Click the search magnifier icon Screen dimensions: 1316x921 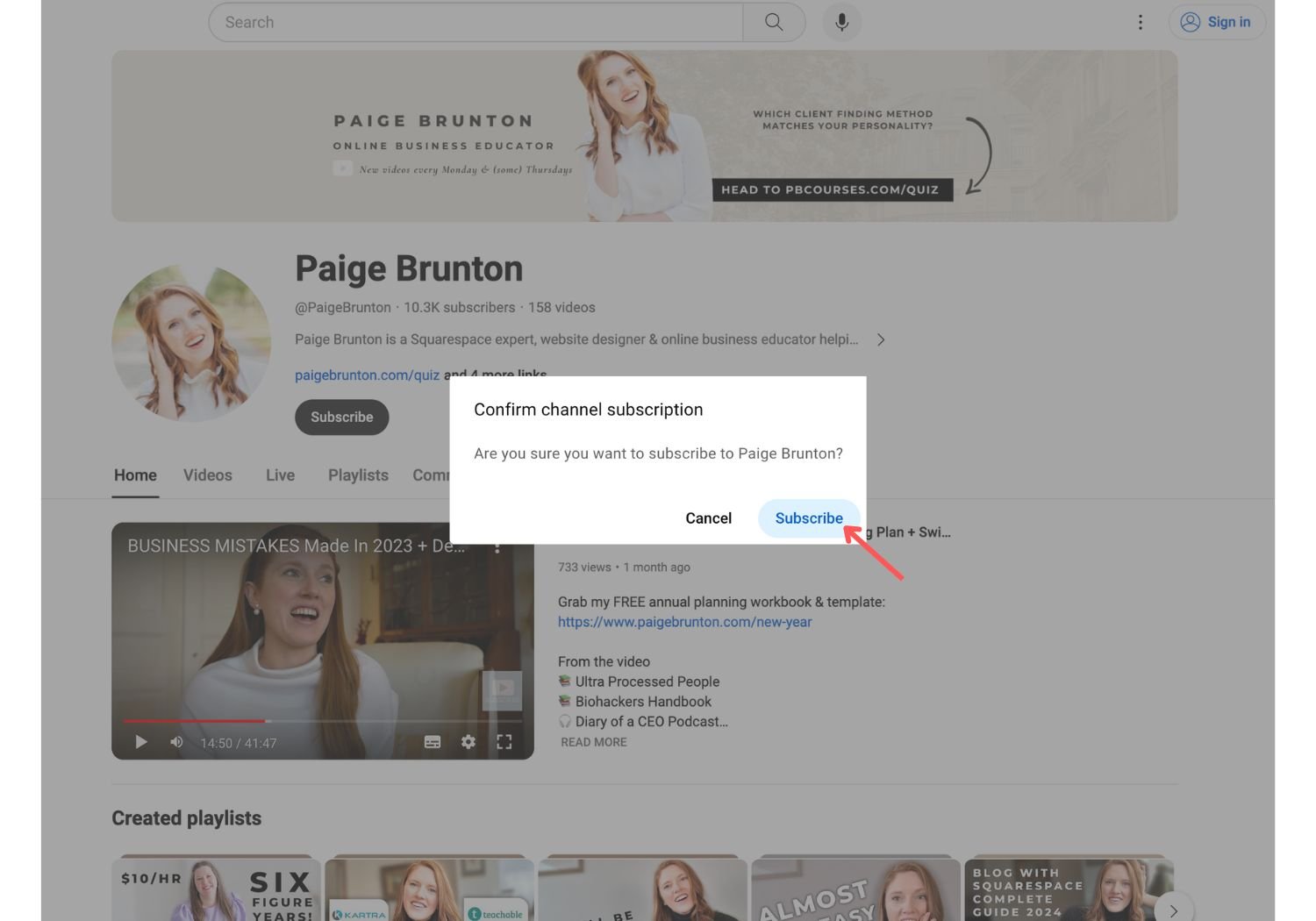click(773, 22)
